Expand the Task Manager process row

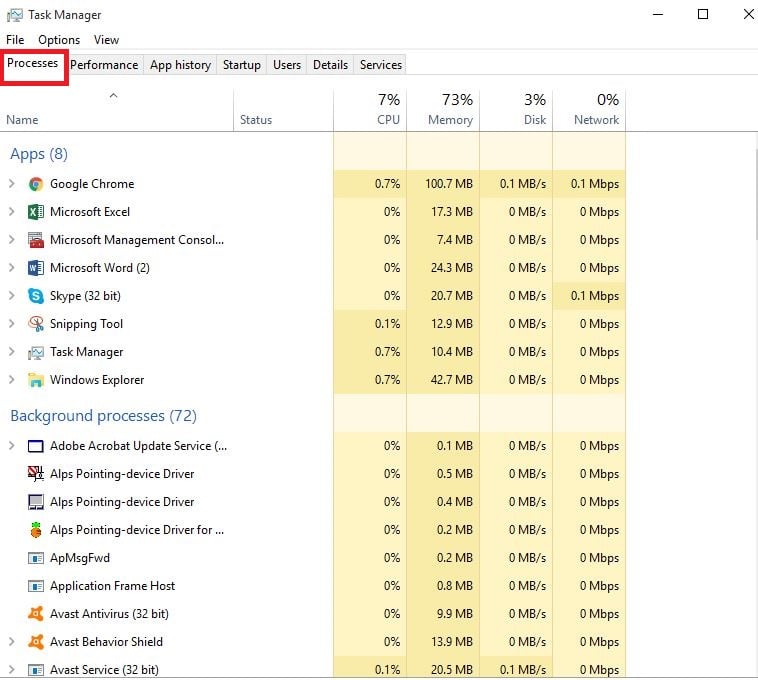coord(12,352)
